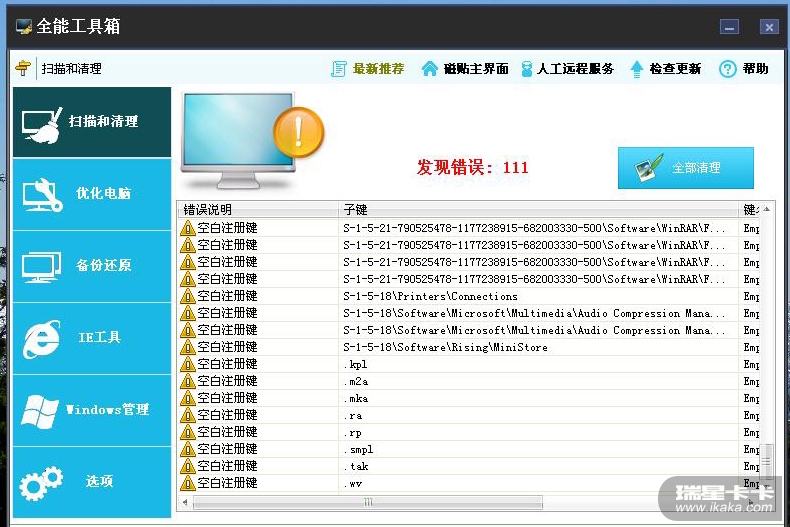Click the vertical scrollbar thumb of error list
The width and height of the screenshot is (790, 527).
point(766,461)
